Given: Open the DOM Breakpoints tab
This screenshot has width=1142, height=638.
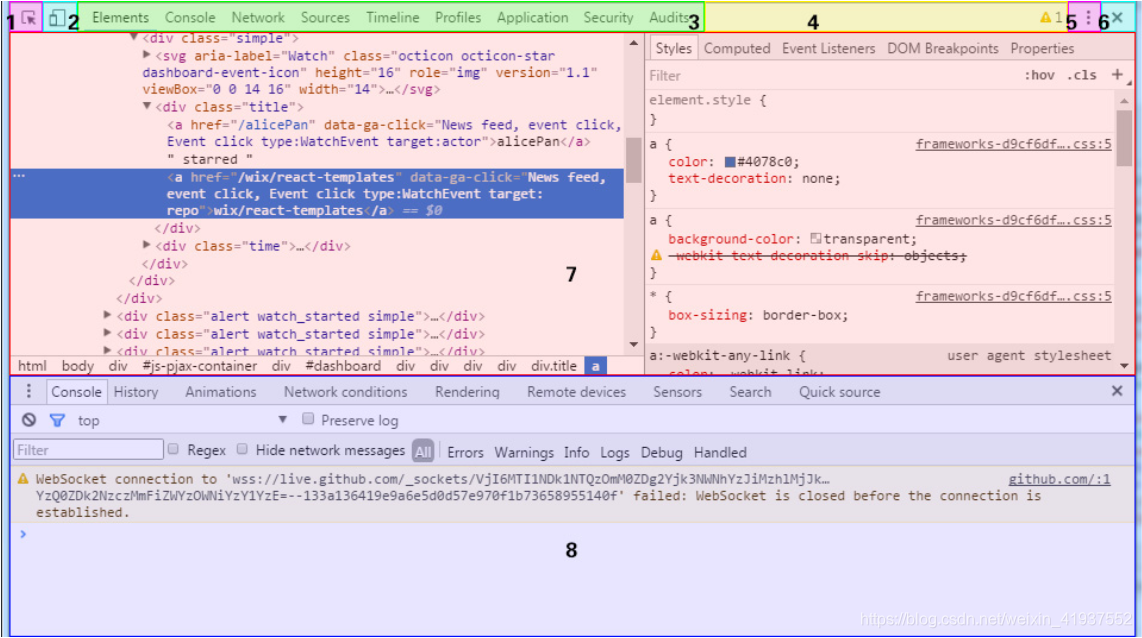Looking at the screenshot, I should pyautogui.click(x=942, y=48).
